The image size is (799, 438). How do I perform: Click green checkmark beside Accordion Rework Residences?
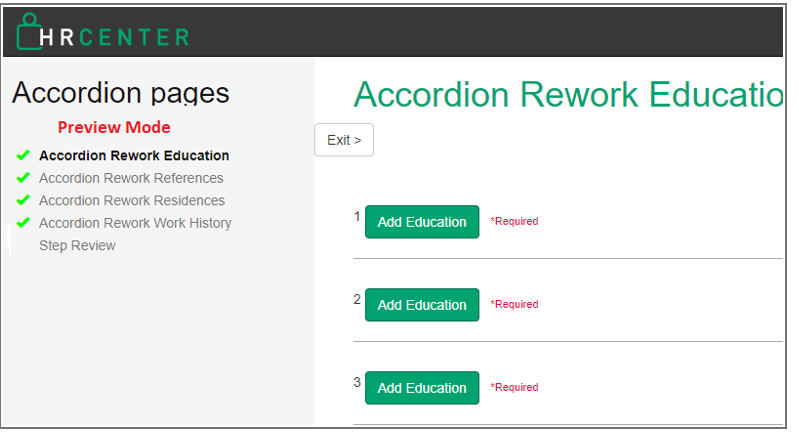click(x=23, y=200)
